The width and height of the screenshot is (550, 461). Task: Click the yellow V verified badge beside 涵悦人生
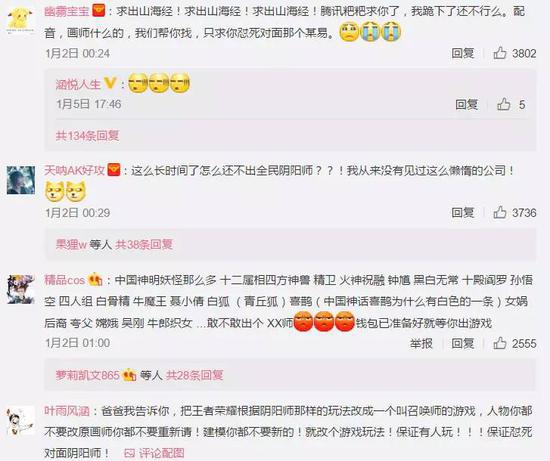[110, 83]
